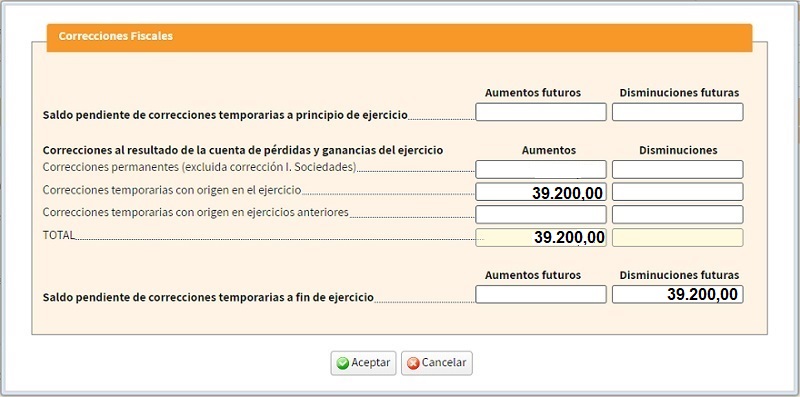Image resolution: width=800 pixels, height=397 pixels.
Task: Click the Saldo pendiente a fin de ejercicio label
Action: click(x=208, y=297)
